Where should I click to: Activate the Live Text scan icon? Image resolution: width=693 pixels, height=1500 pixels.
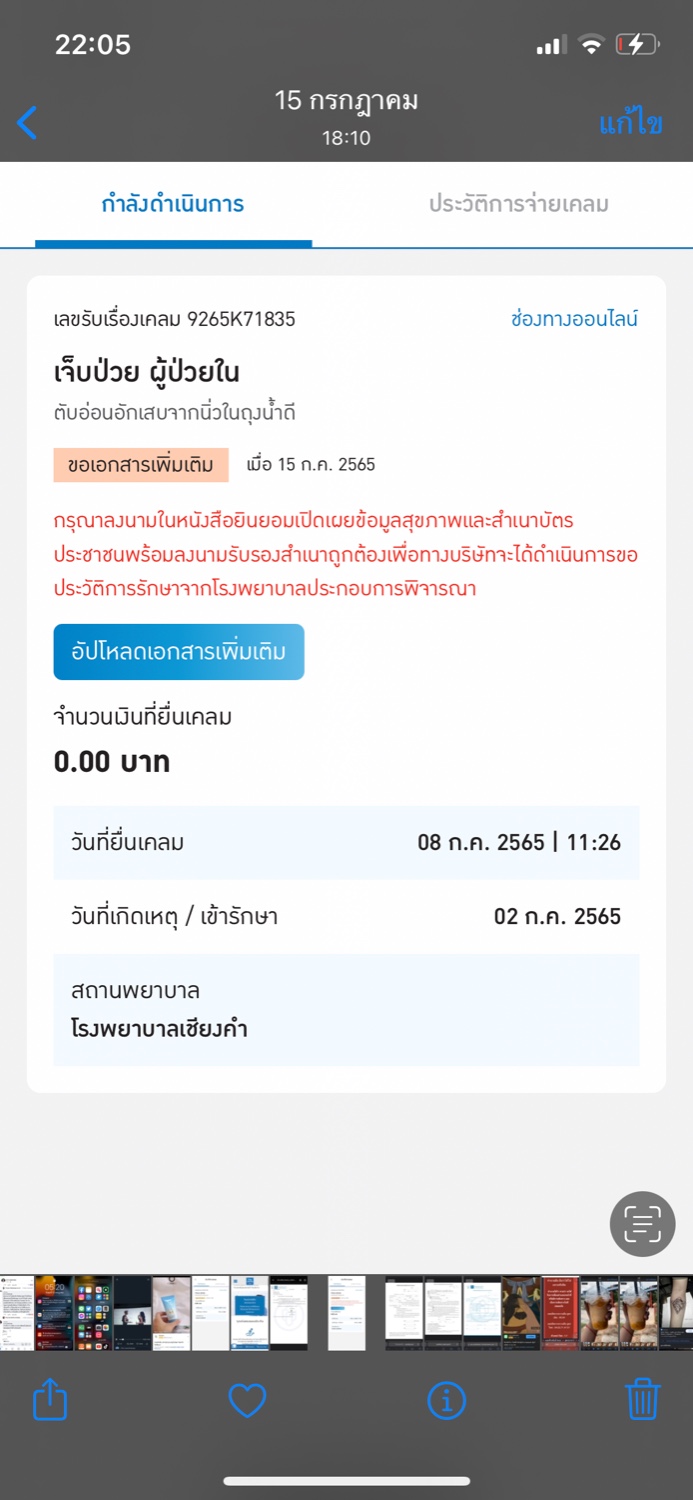pos(642,1224)
